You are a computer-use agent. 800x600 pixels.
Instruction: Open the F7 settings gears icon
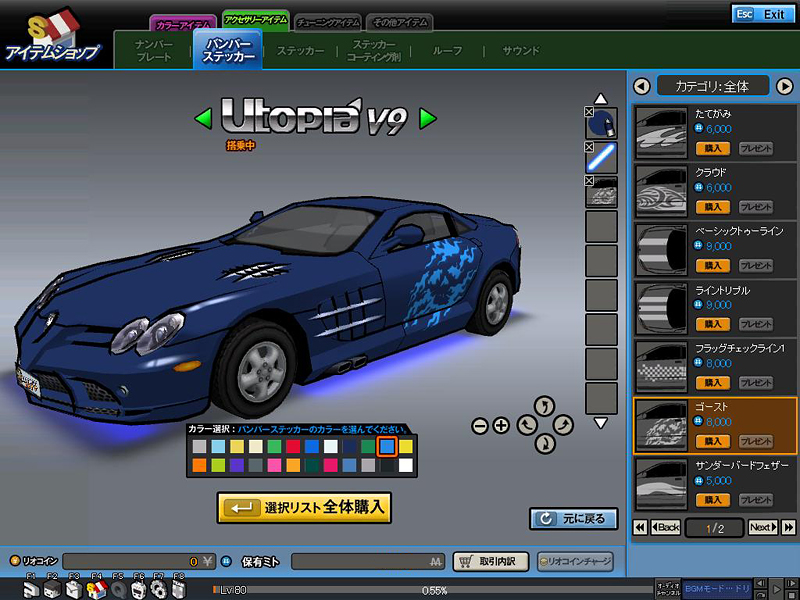(x=159, y=590)
